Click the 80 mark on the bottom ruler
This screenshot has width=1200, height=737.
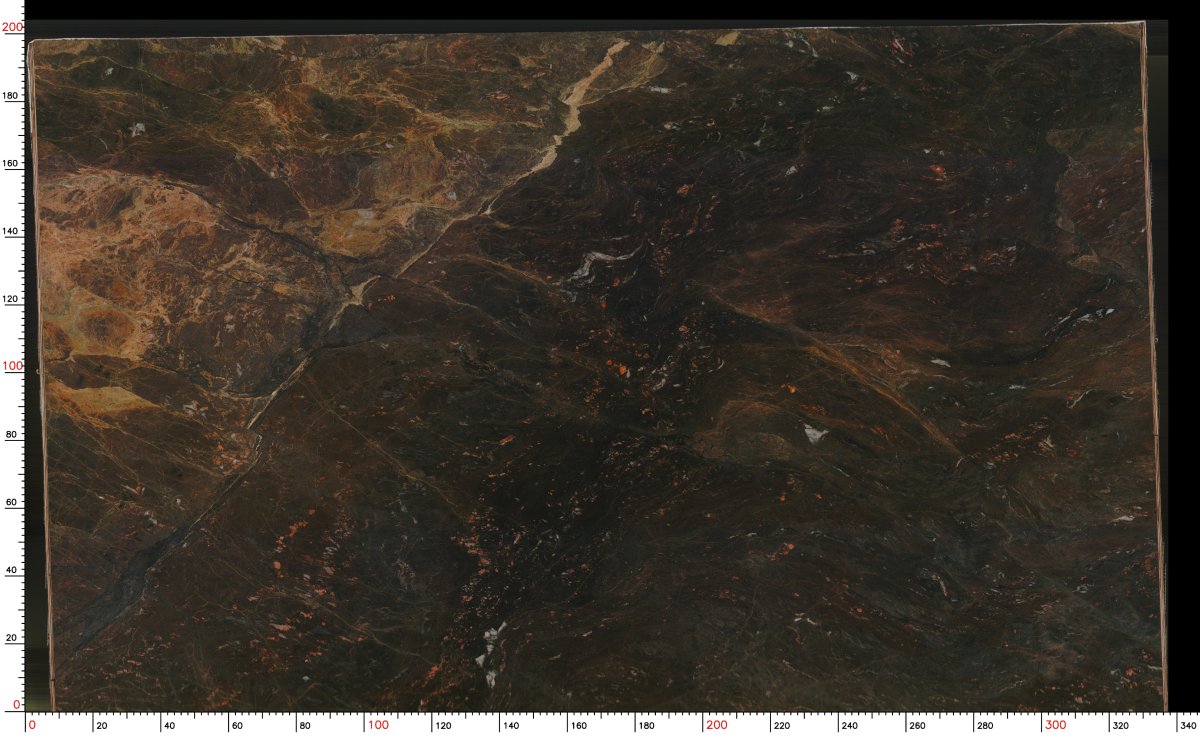coord(304,726)
